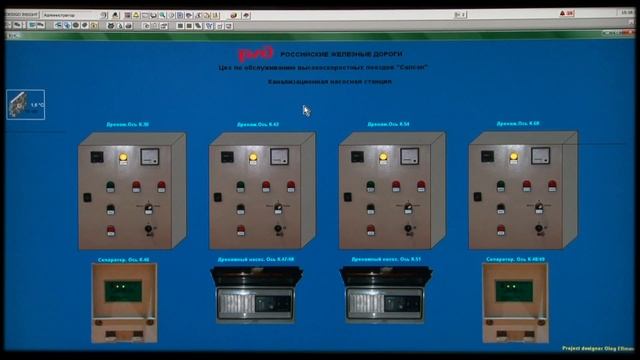Turn the mode selector switch on К.30 panel
The width and height of the screenshot is (640, 360).
[x=148, y=208]
